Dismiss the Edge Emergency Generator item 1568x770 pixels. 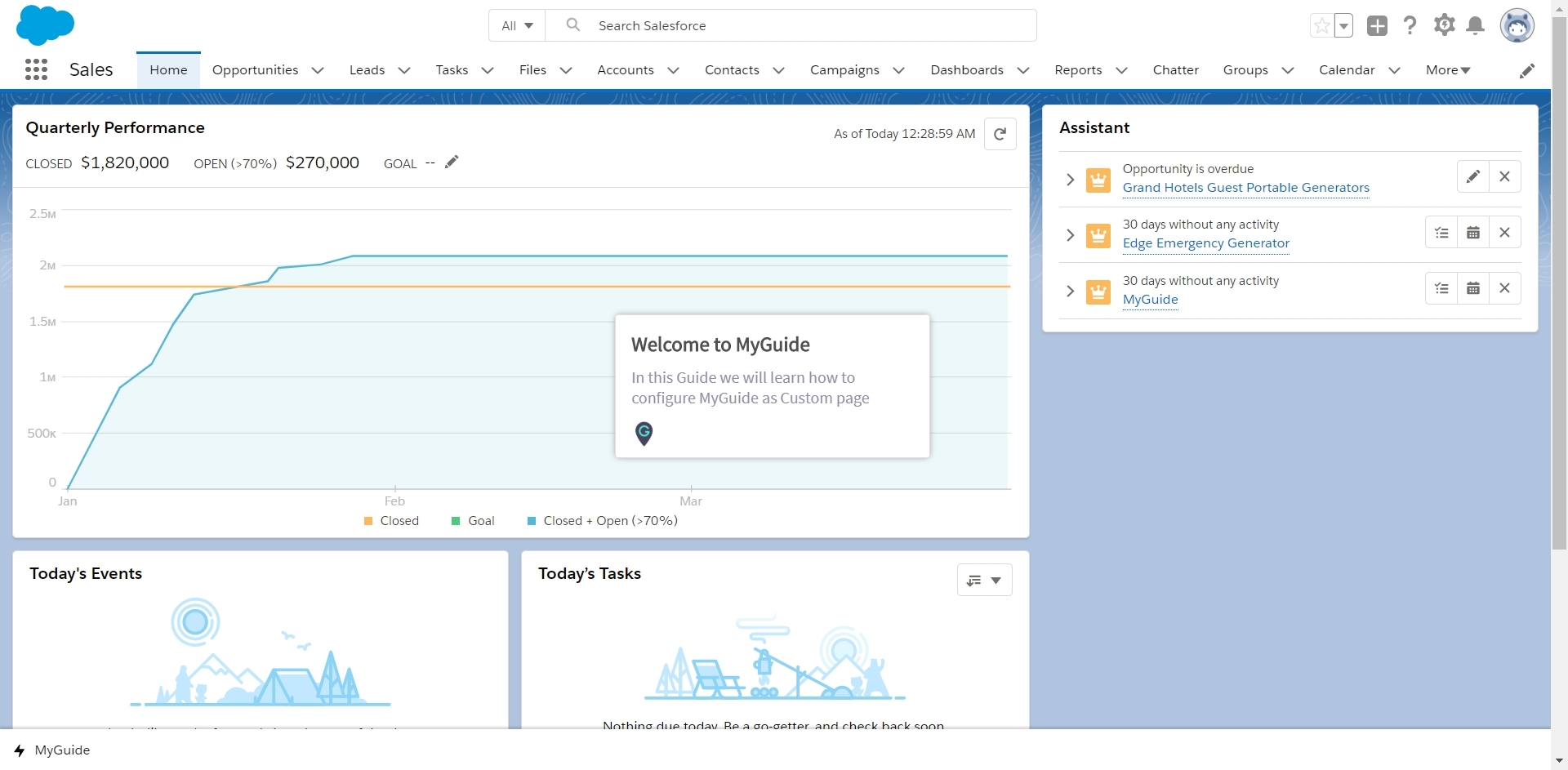point(1505,233)
